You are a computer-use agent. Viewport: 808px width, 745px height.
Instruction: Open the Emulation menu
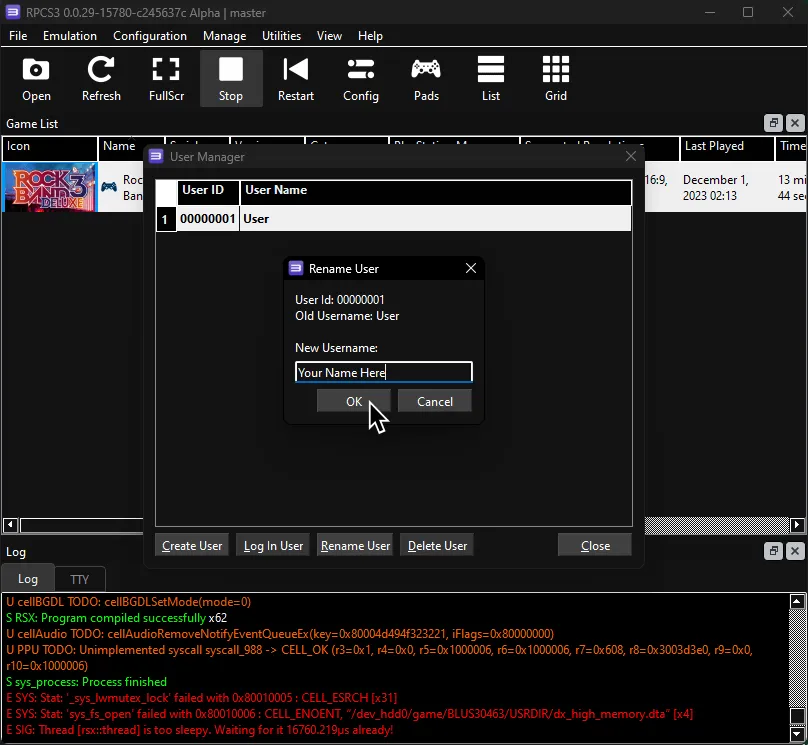point(69,35)
